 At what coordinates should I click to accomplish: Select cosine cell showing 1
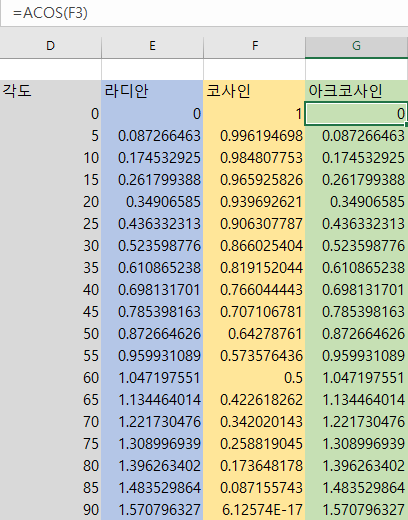pyautogui.click(x=254, y=114)
